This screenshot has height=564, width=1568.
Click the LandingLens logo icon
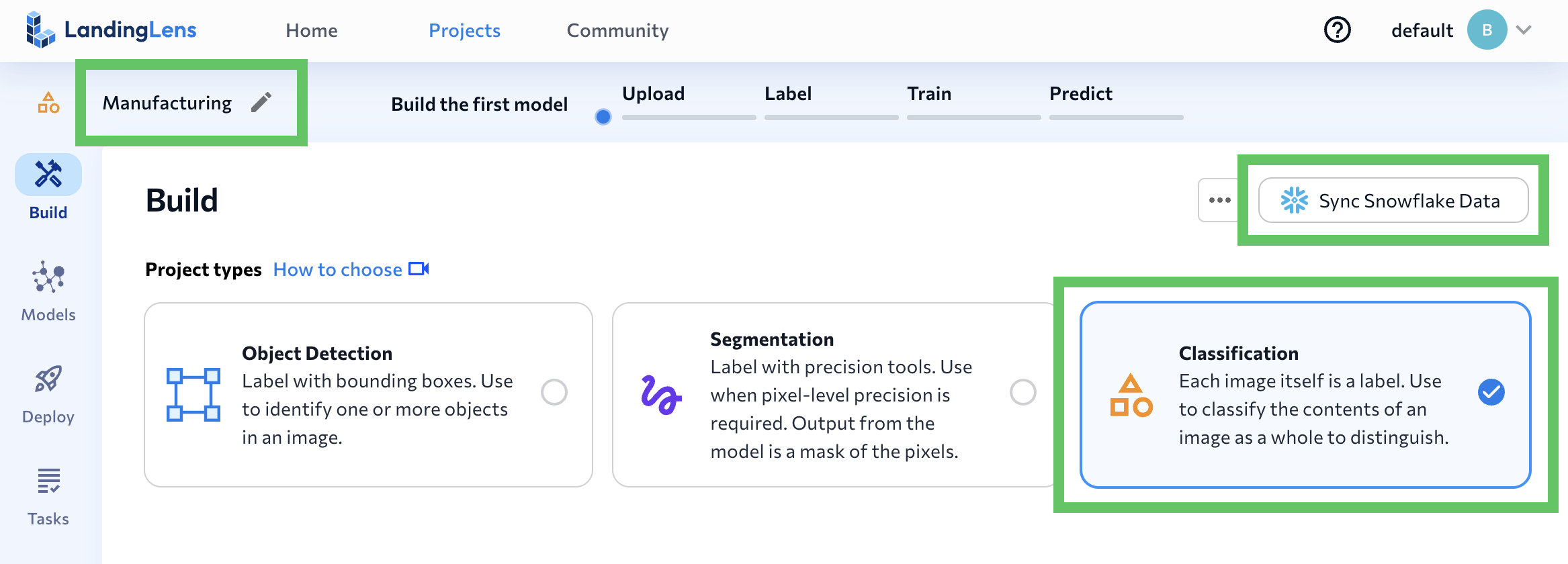coord(40,30)
